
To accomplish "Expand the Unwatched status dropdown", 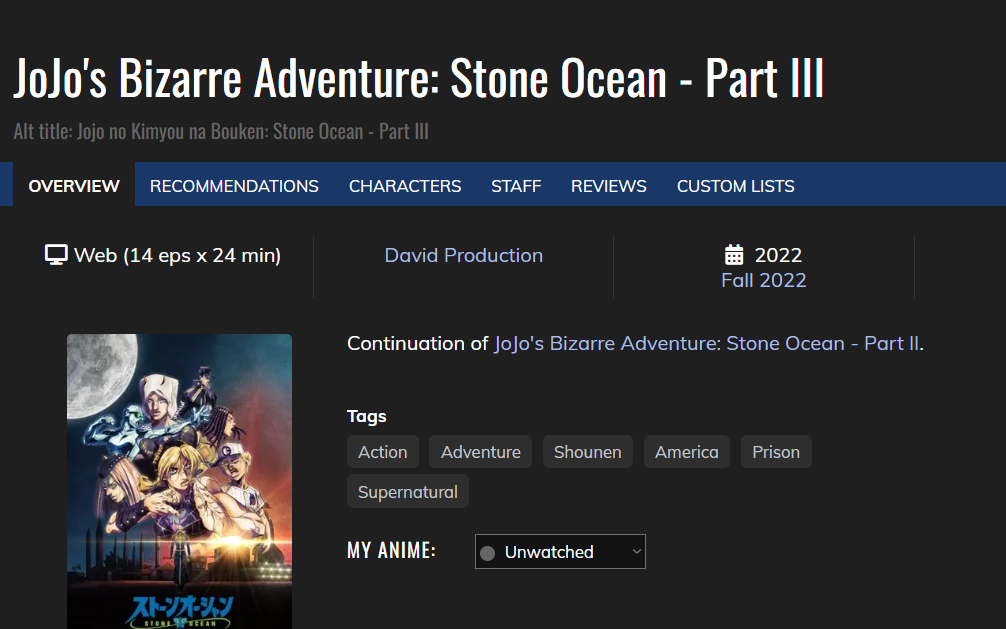I will click(x=560, y=551).
